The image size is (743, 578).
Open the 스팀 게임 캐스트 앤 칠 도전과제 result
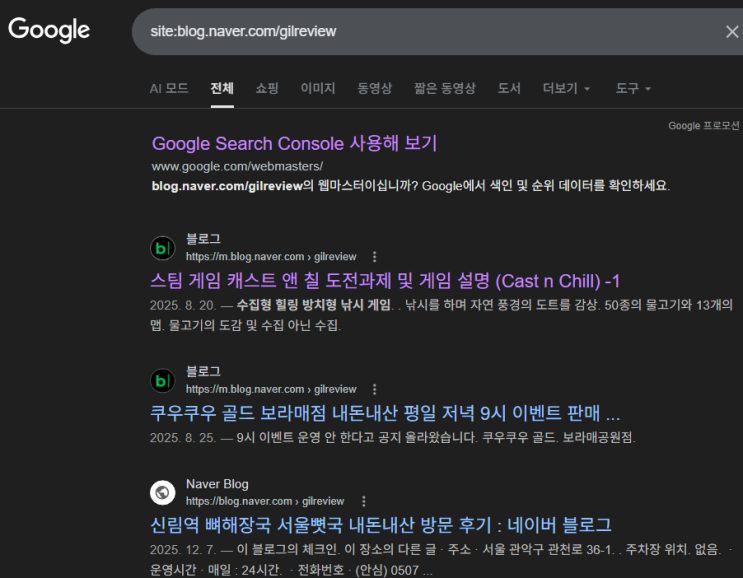click(x=385, y=281)
